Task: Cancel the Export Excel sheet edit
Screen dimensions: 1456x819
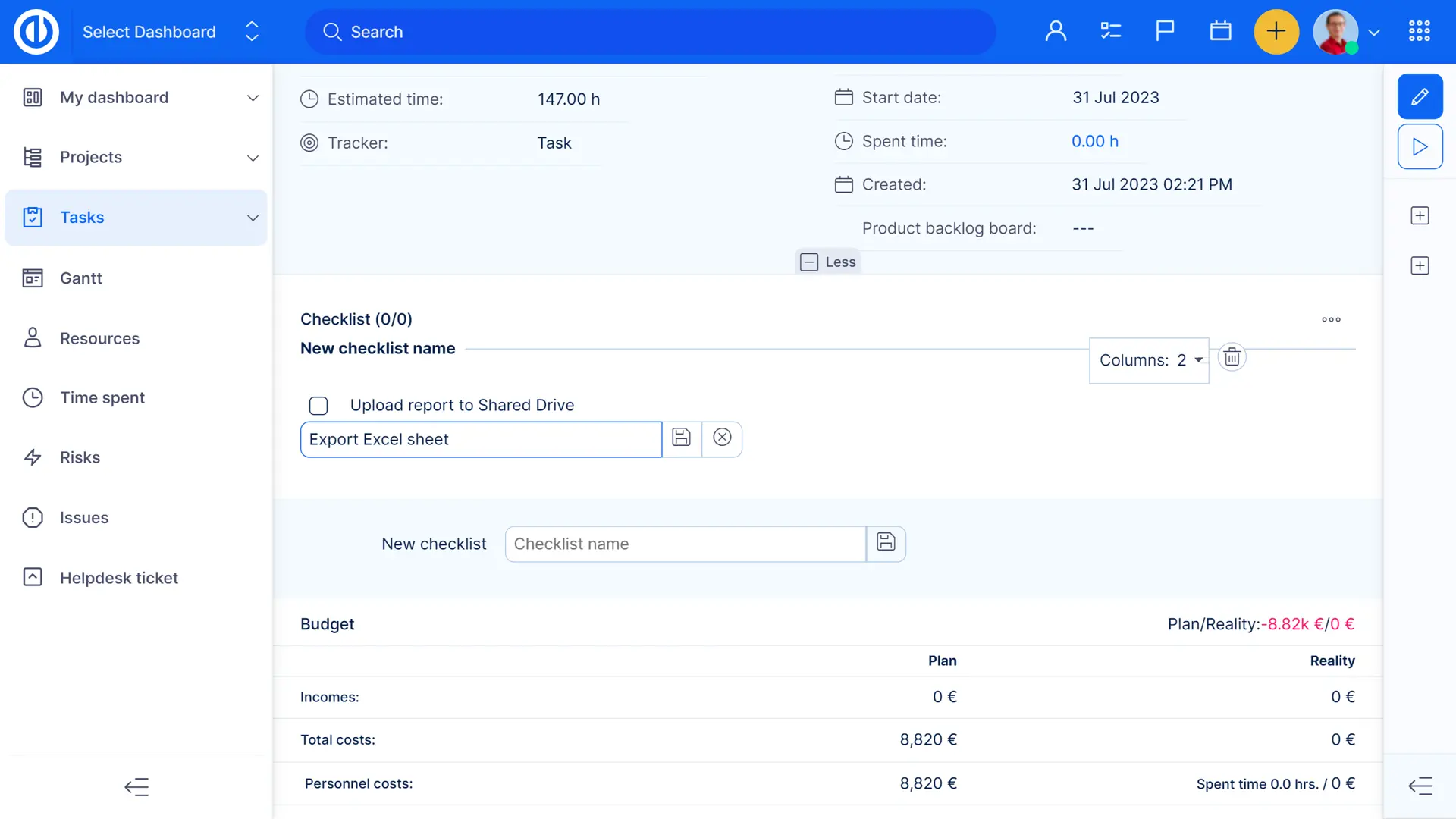Action: (722, 438)
